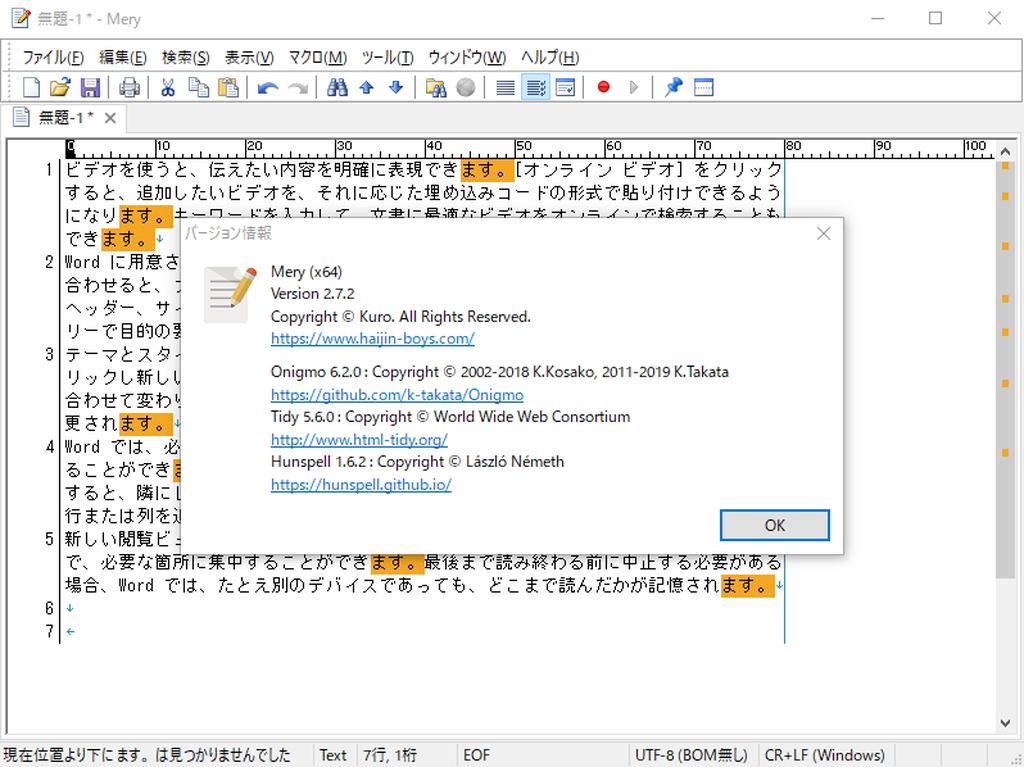Copy selection using the Copy icon
This screenshot has width=1024, height=767.
[x=198, y=87]
